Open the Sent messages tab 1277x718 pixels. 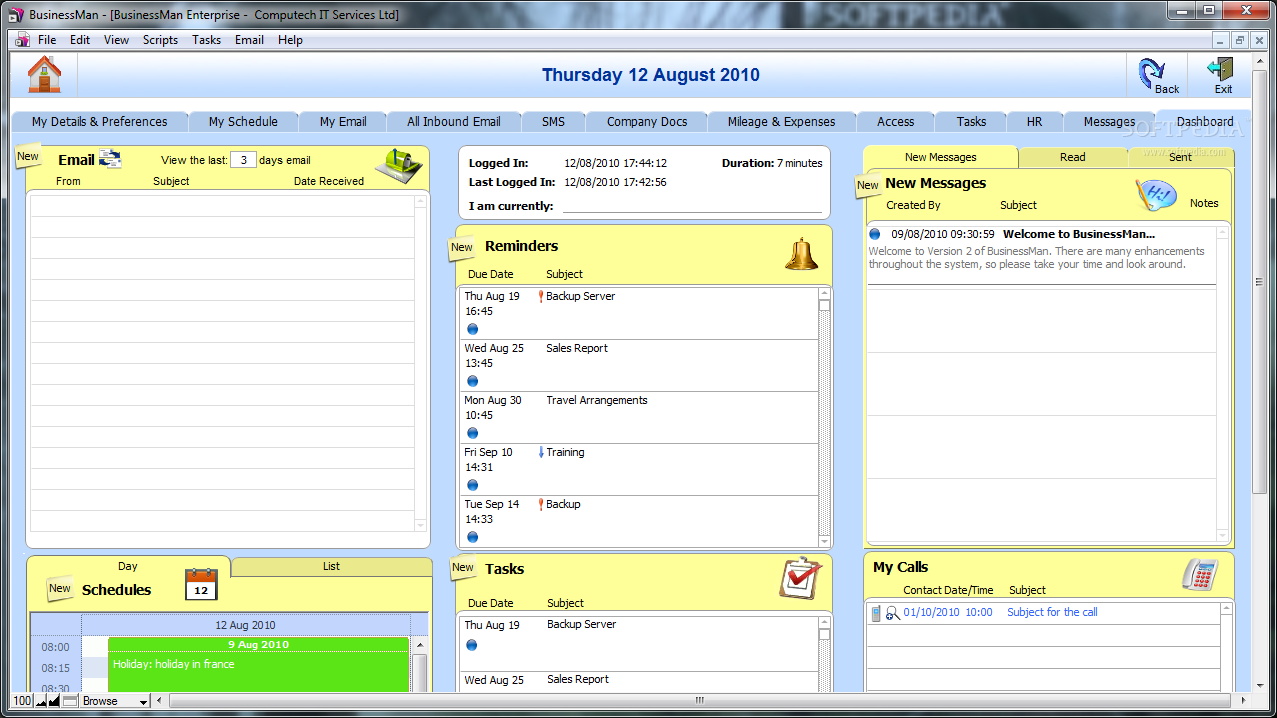tap(1181, 157)
